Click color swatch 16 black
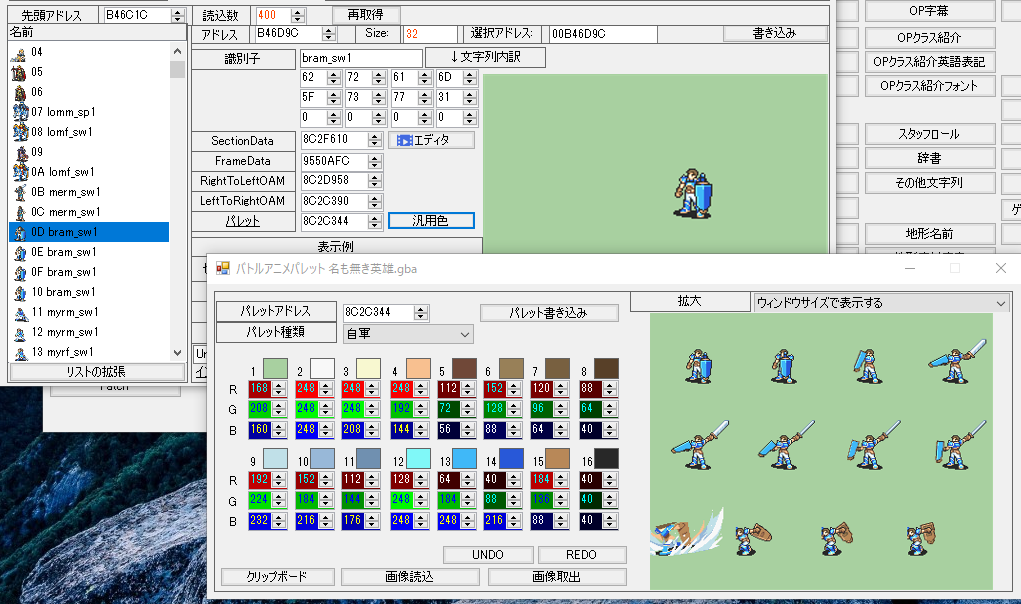The width and height of the screenshot is (1021, 604). tap(606, 458)
